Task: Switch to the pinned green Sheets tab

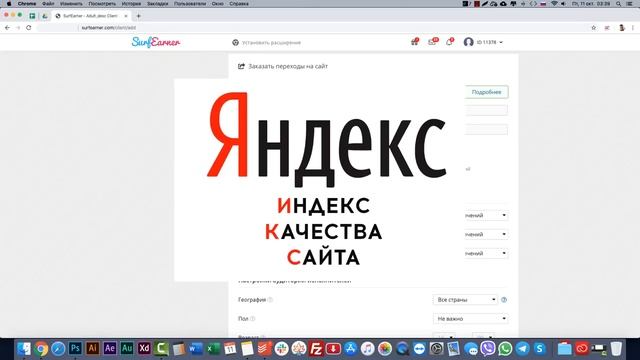Action: click(32, 16)
